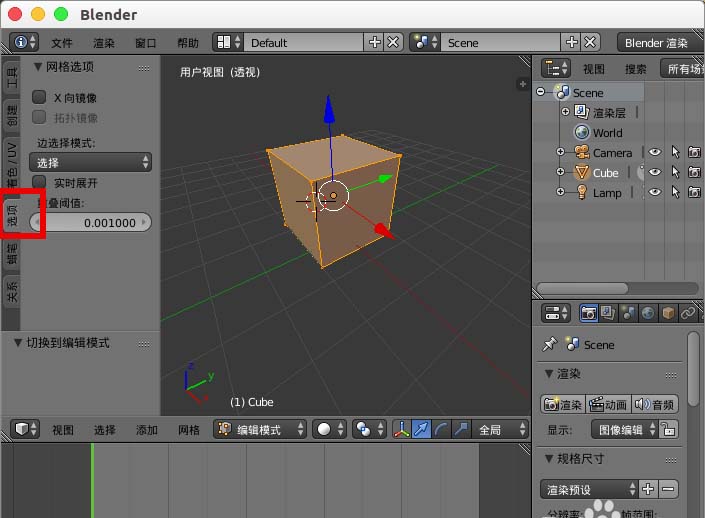Collapse the Scene tree in outliner
The width and height of the screenshot is (705, 518).
point(541,92)
